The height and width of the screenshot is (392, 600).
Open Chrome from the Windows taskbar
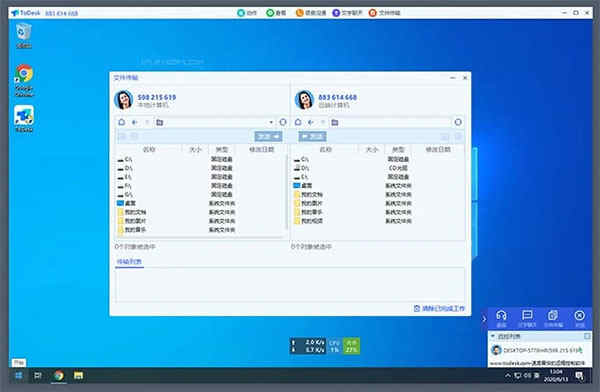coord(59,376)
